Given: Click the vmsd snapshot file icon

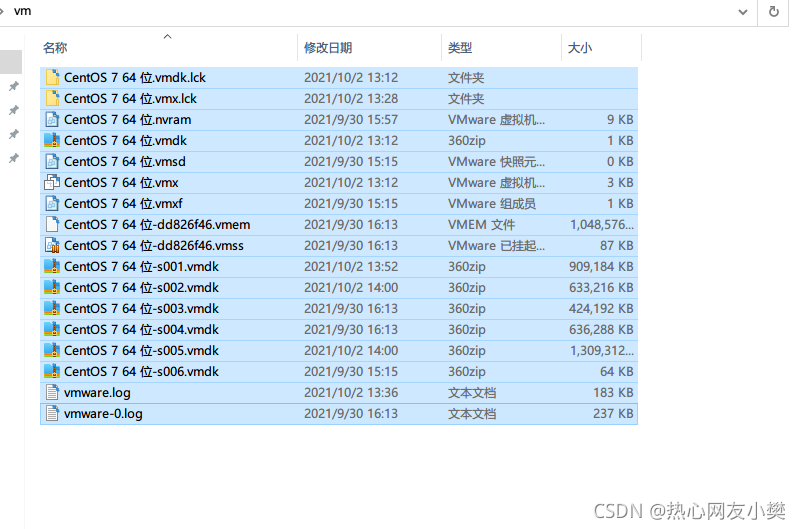Looking at the screenshot, I should pos(52,161).
